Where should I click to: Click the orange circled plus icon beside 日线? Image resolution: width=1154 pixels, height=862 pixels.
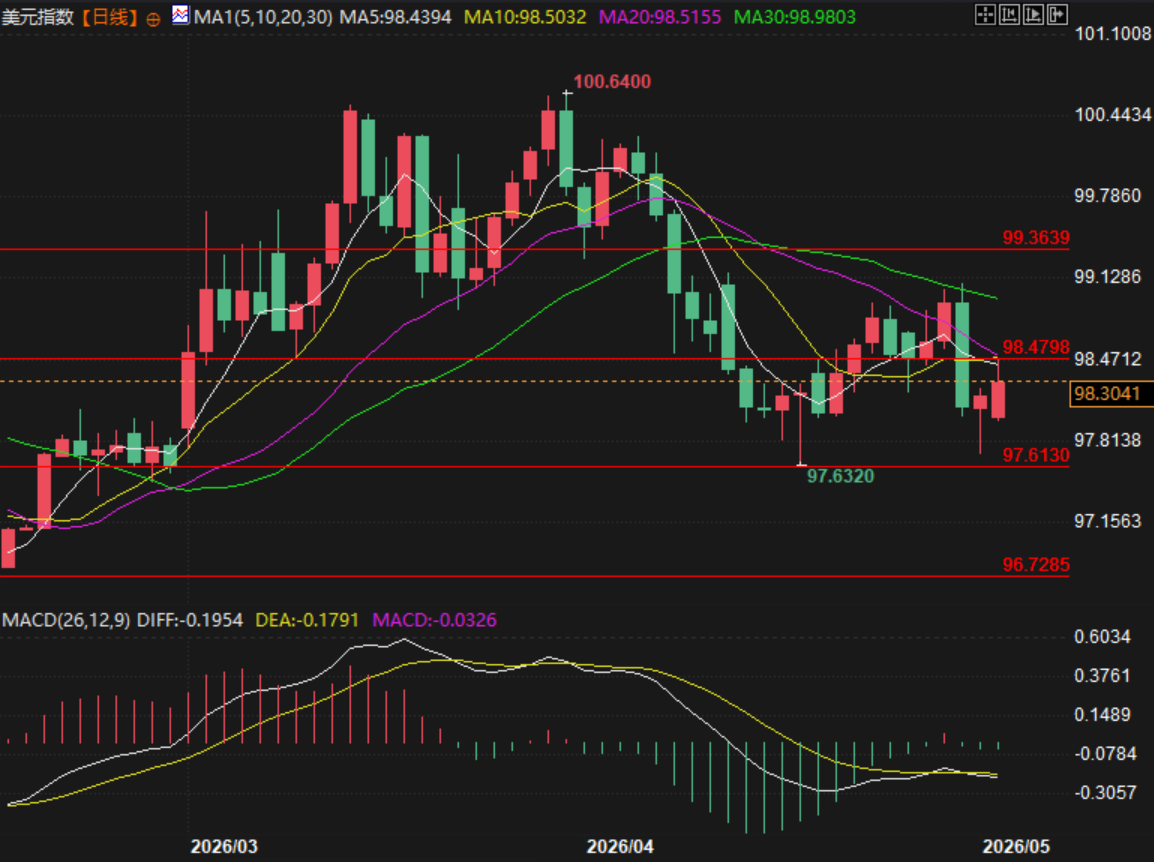click(x=153, y=20)
